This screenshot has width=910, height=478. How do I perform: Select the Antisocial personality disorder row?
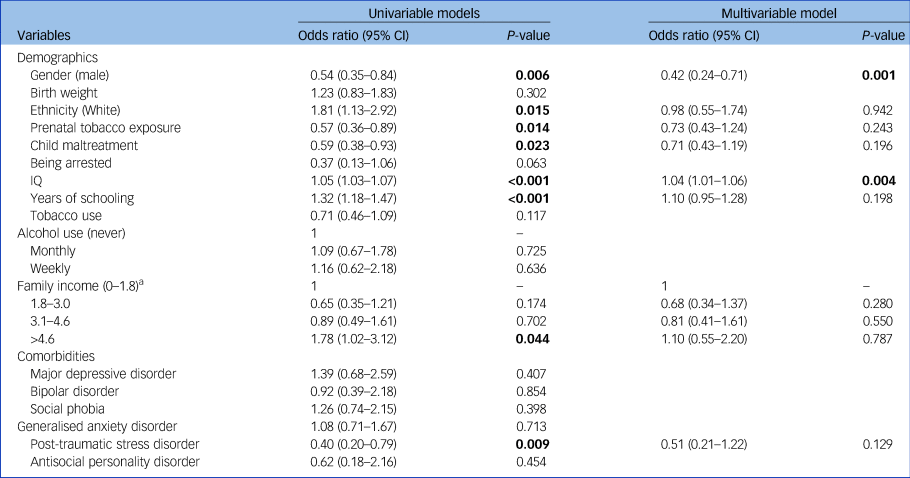(115, 460)
